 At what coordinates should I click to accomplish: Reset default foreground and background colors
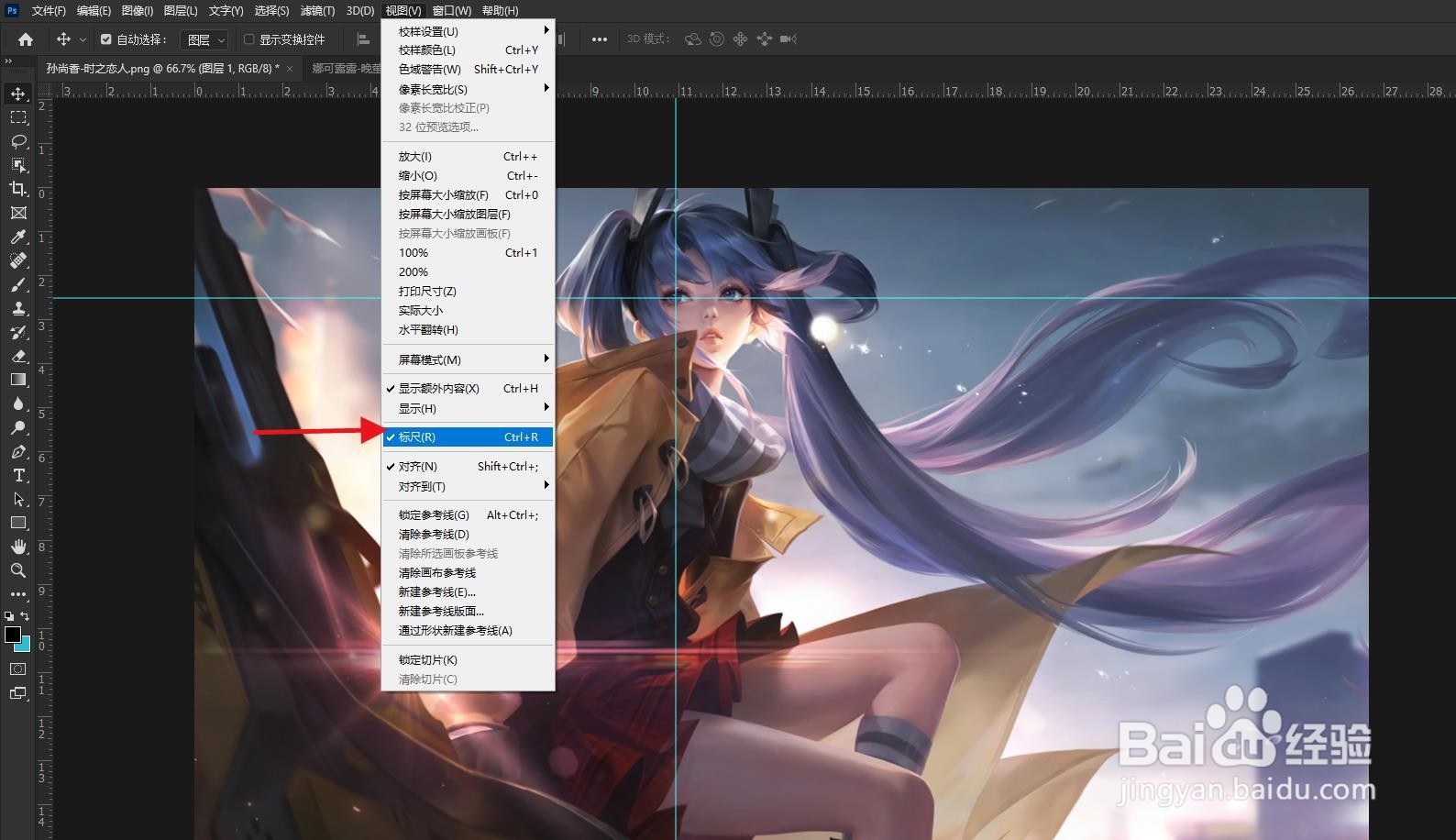9,616
